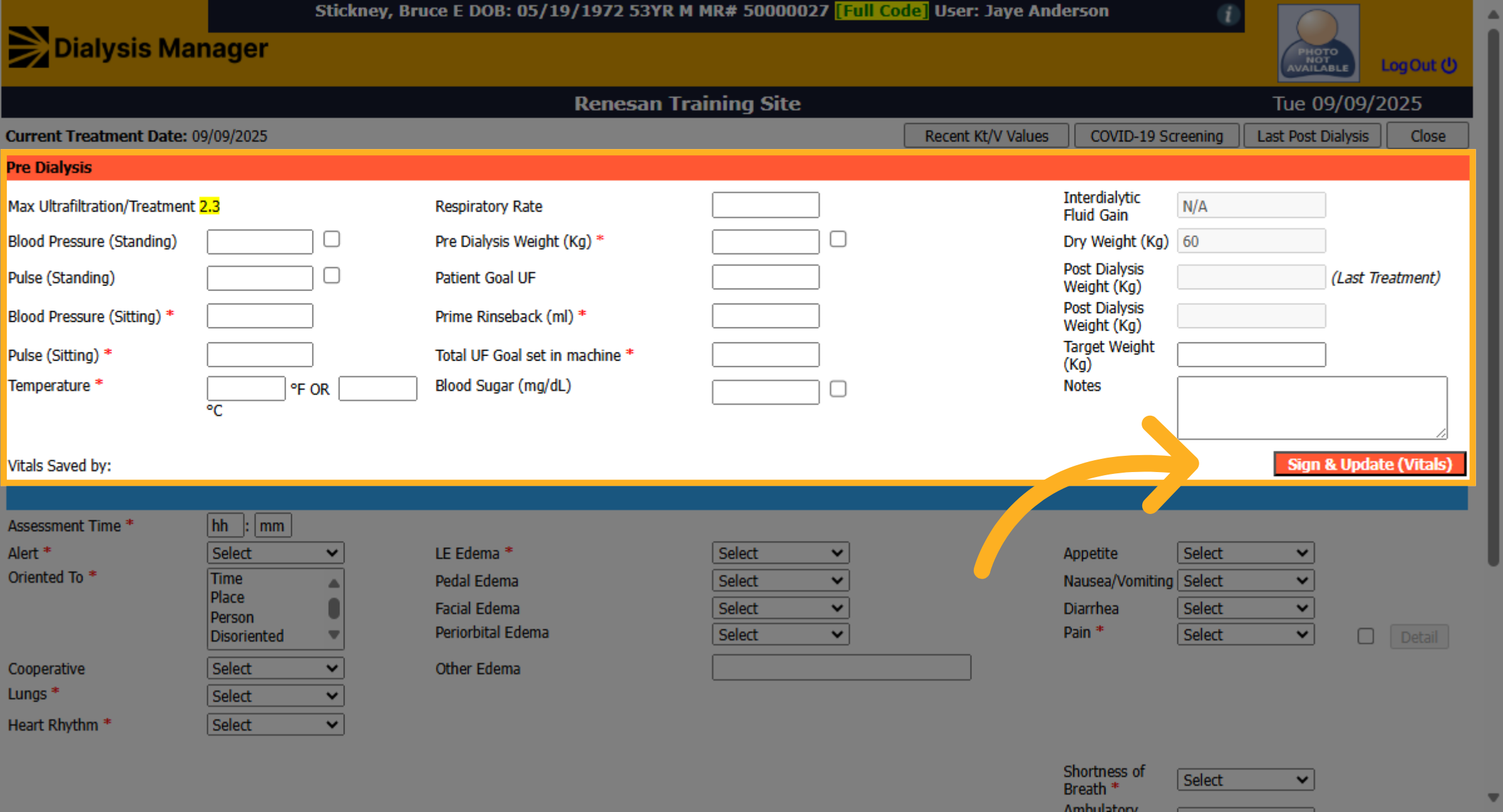Click the Dialysis Manager logo
Screen dimensions: 1503x812
(138, 48)
